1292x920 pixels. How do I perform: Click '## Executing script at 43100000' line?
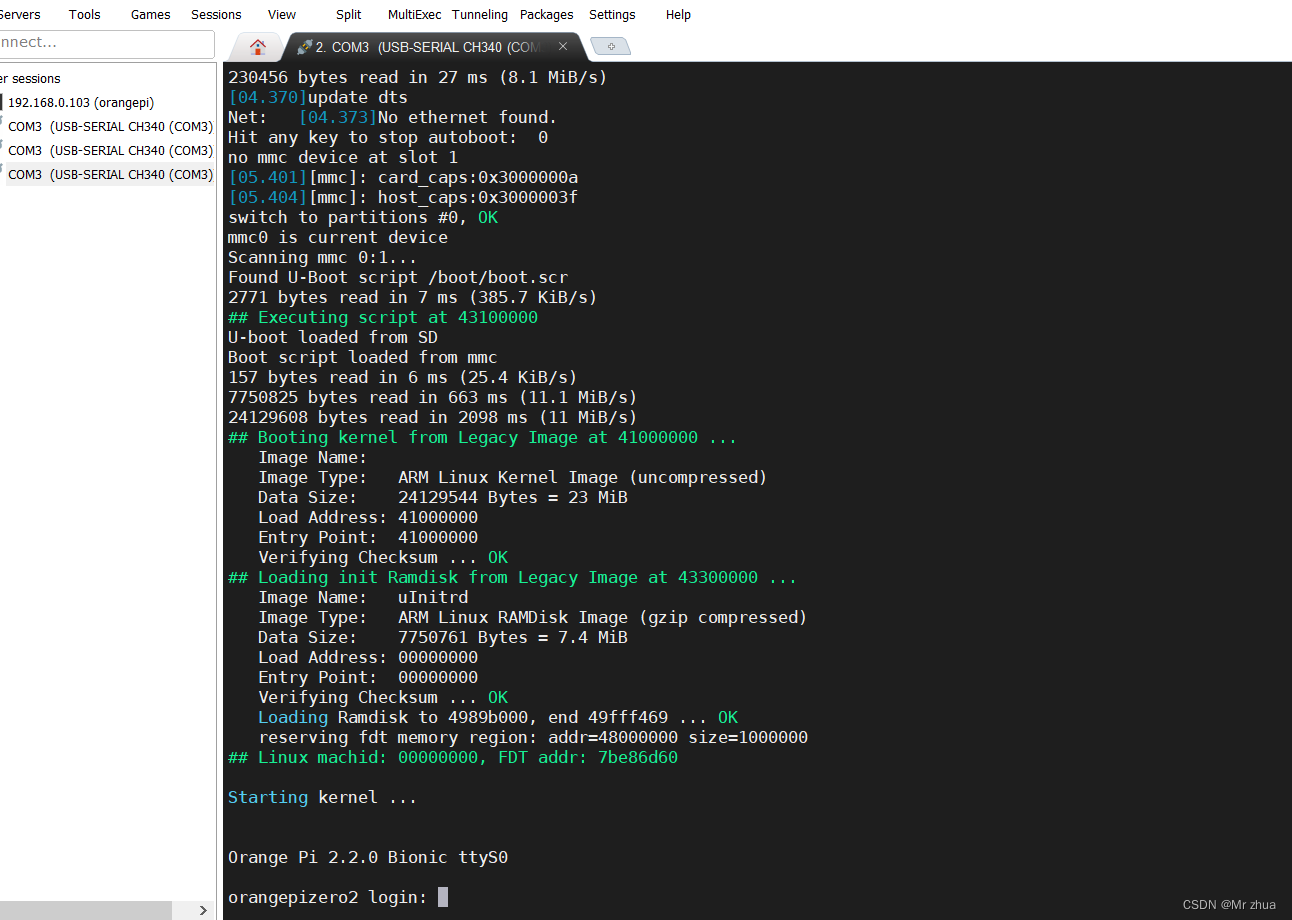[x=383, y=317]
